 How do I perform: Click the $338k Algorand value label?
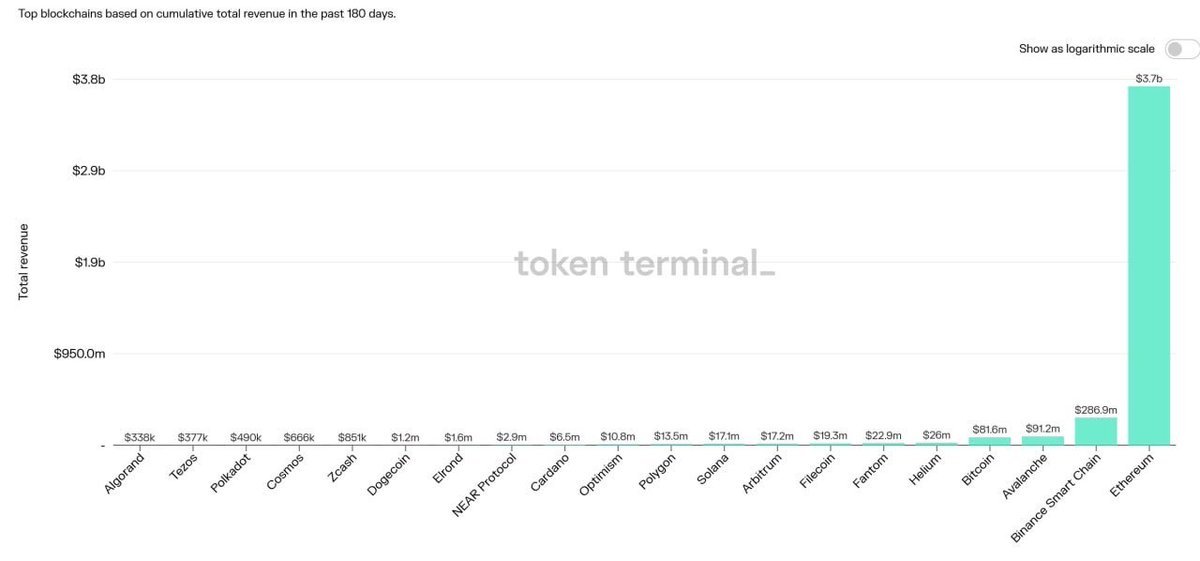click(x=140, y=438)
